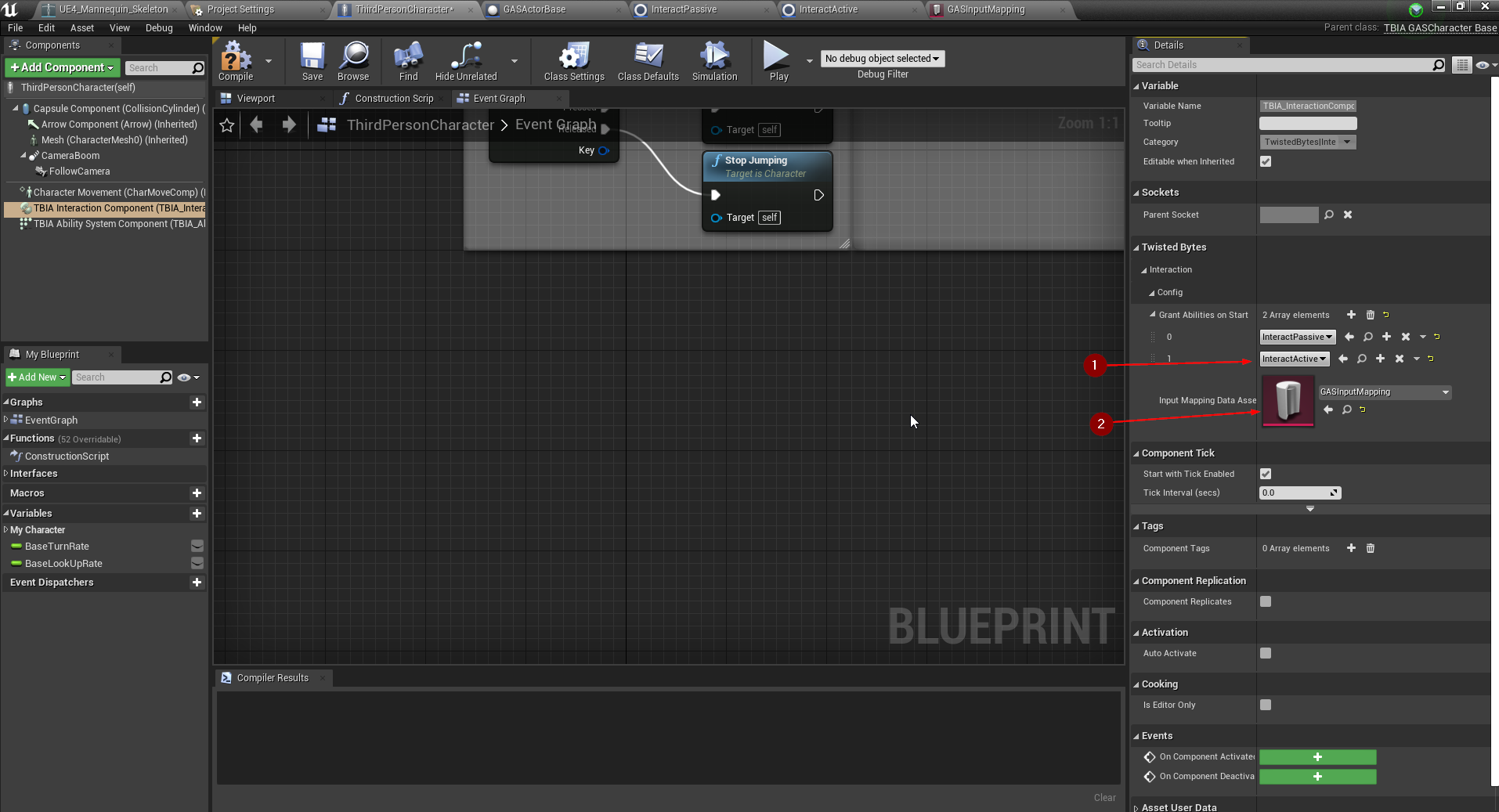Clear the InteractActive ability entry
Screen dimensions: 1499x812
click(x=1400, y=359)
